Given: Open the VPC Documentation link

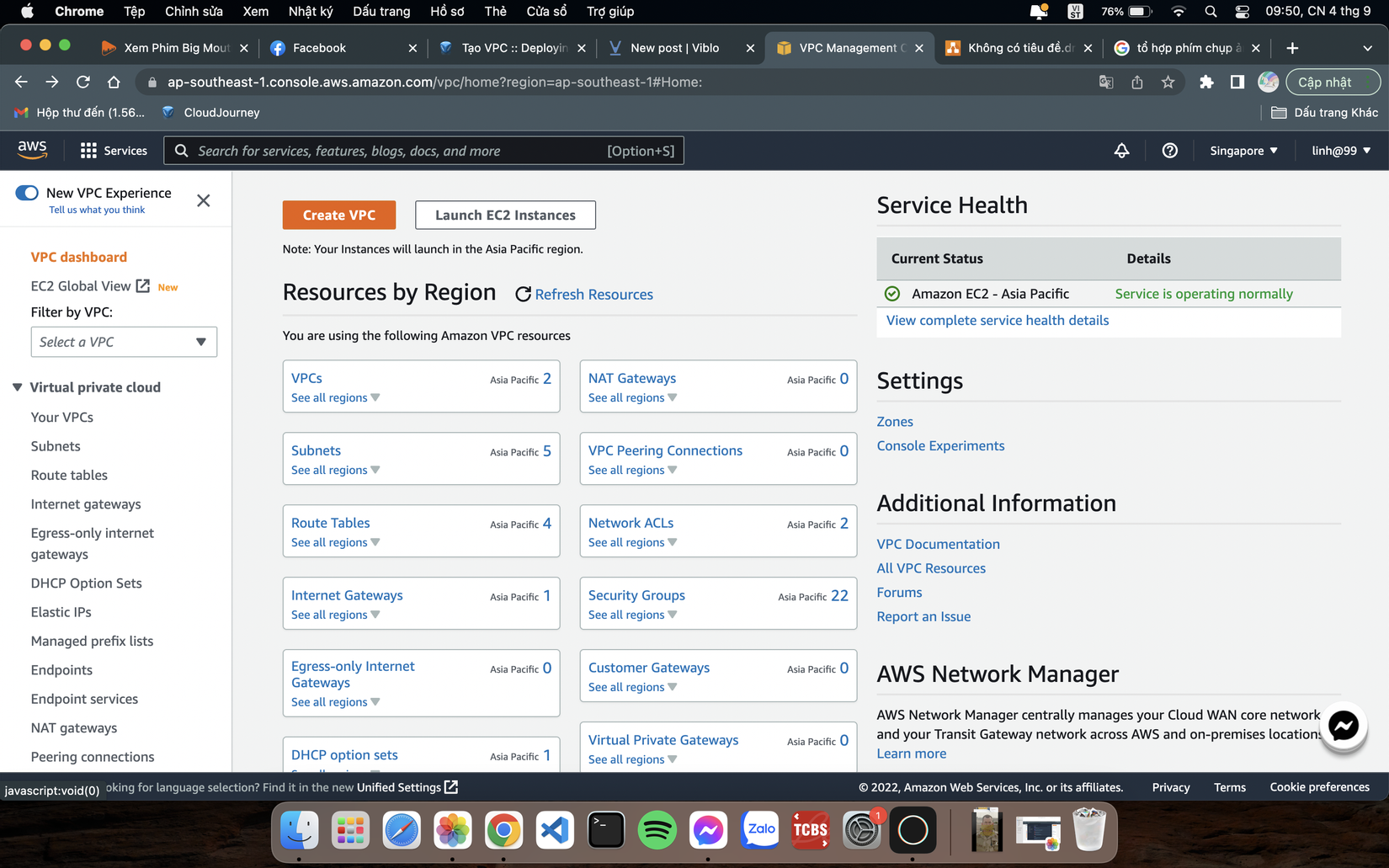Looking at the screenshot, I should click(938, 544).
